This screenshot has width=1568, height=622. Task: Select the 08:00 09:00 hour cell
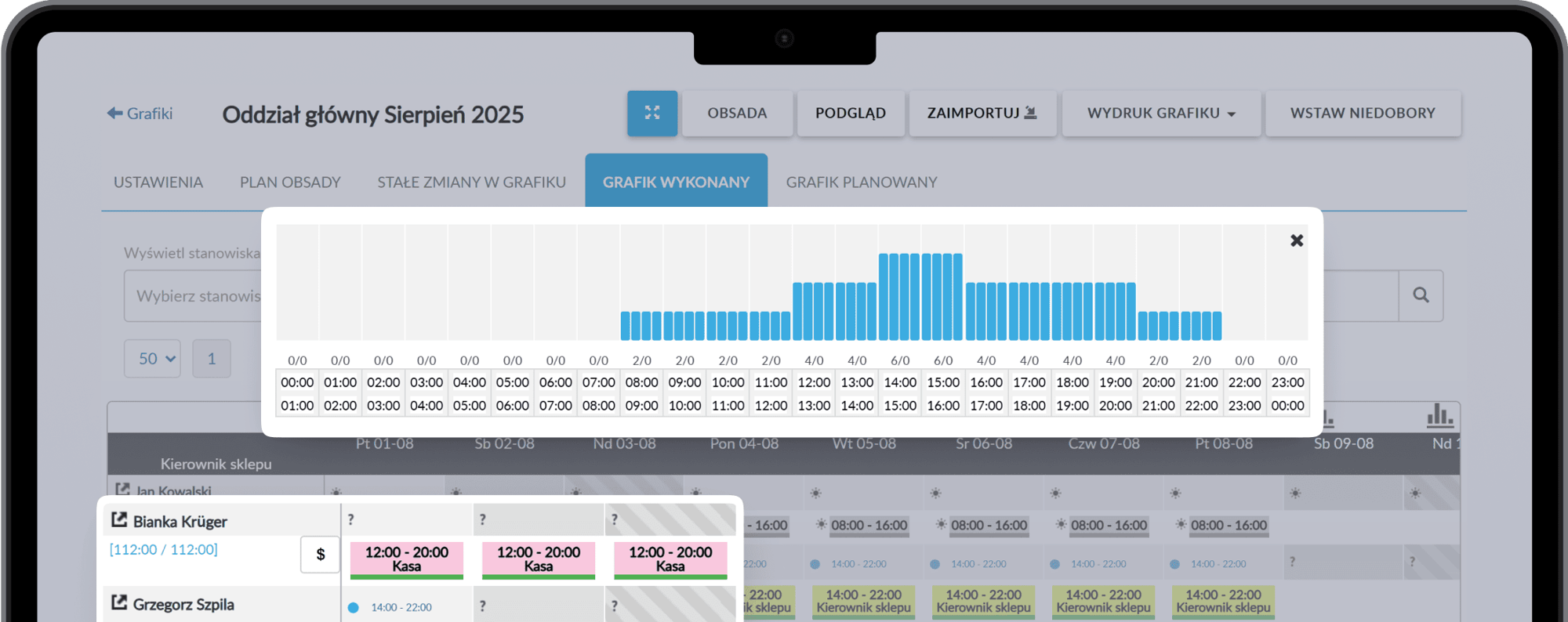[641, 394]
